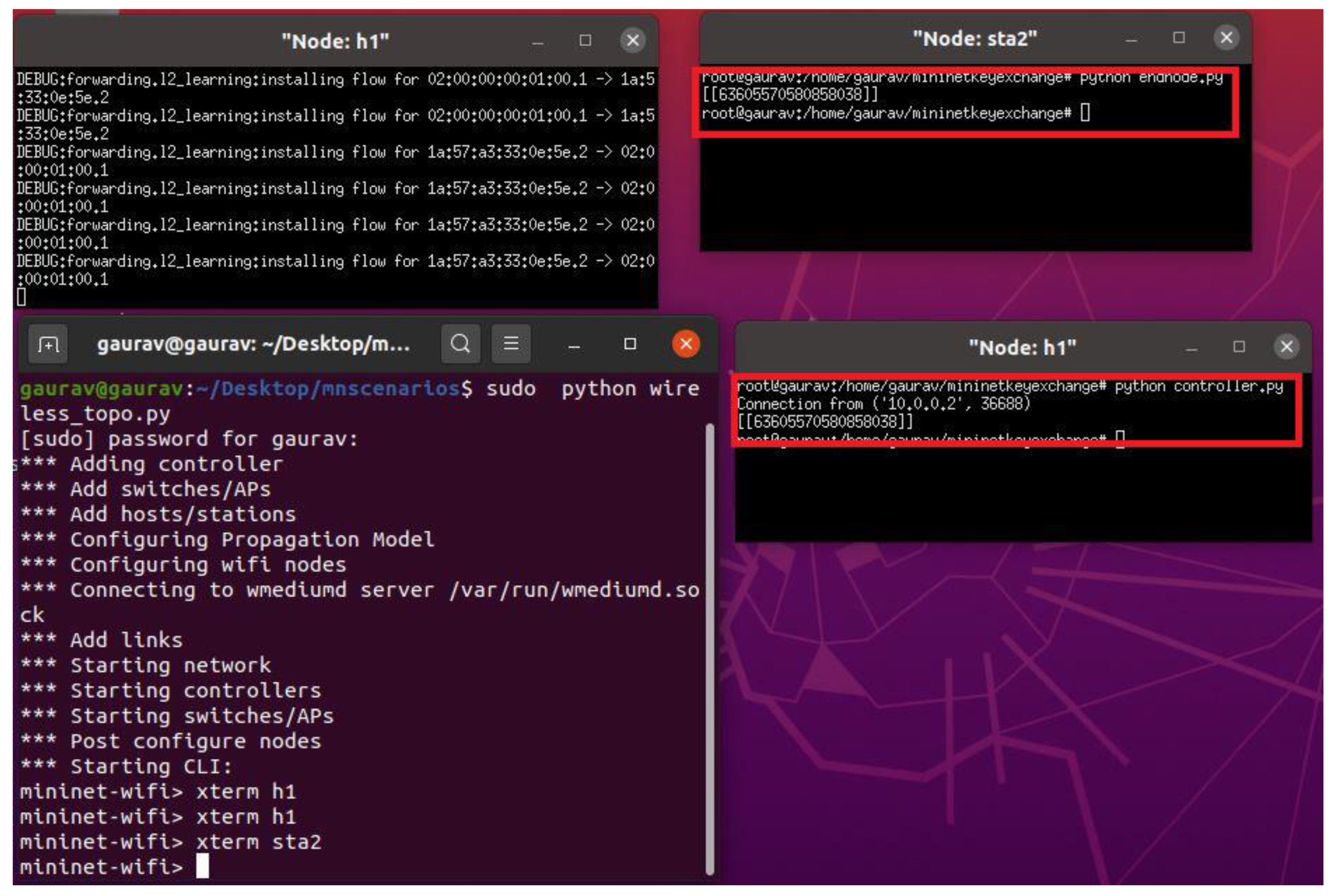Maximize the h1 window running controller.py

(1239, 347)
